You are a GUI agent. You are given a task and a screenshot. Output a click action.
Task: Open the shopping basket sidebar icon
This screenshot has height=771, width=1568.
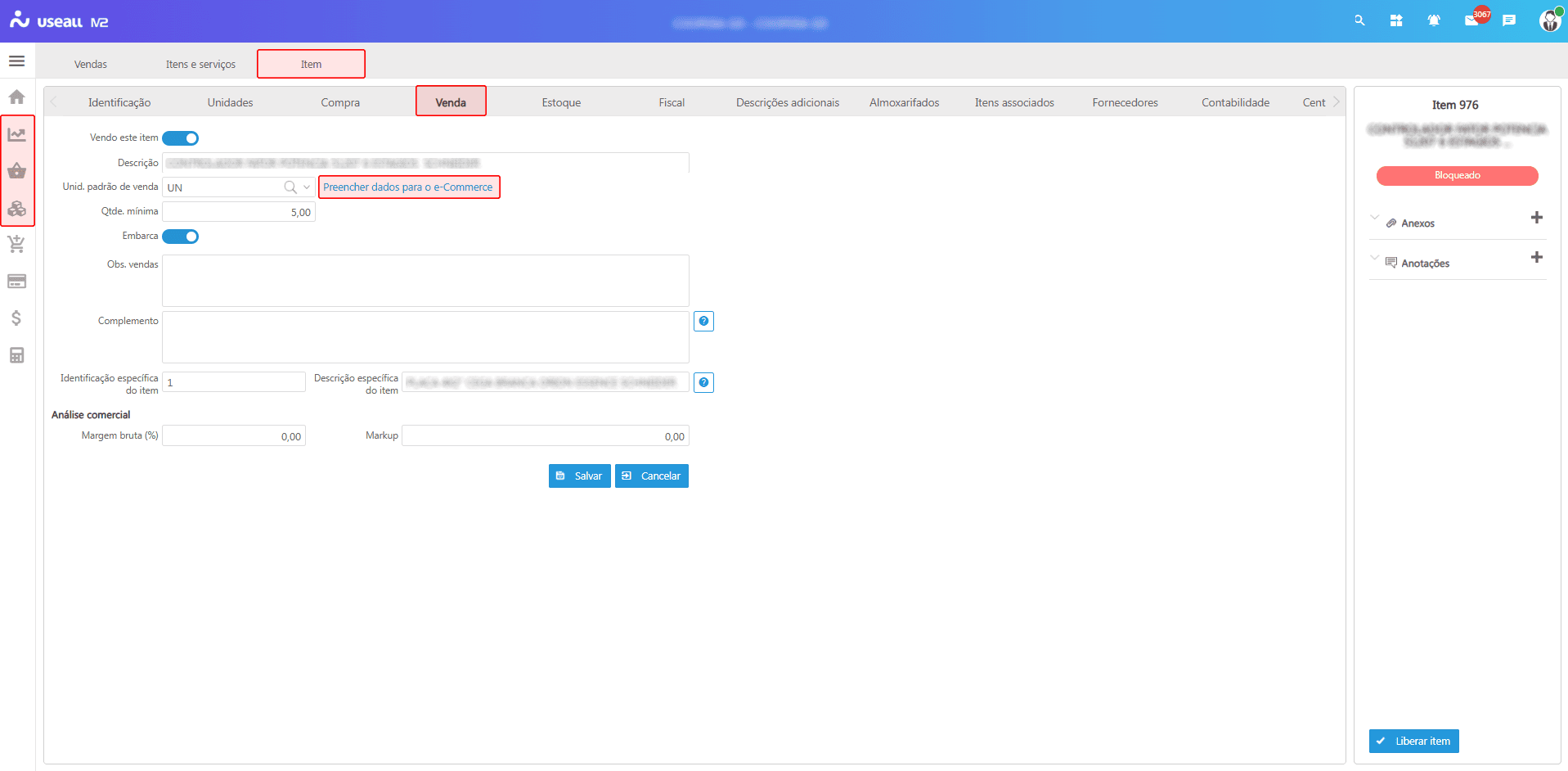click(16, 171)
